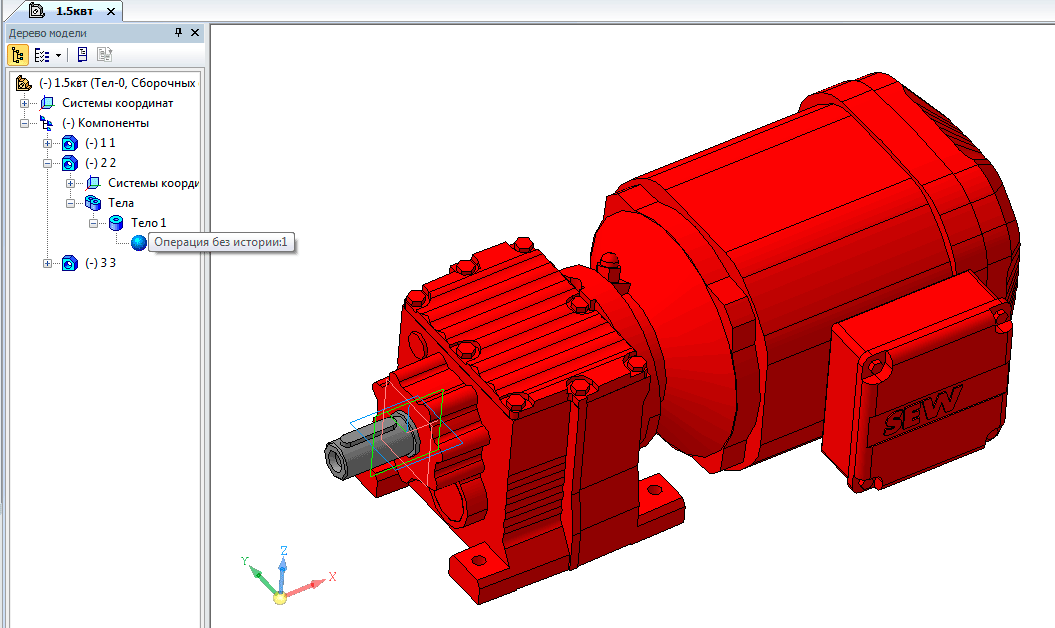Close the Дерево модели panel
The width and height of the screenshot is (1055, 628).
(195, 33)
